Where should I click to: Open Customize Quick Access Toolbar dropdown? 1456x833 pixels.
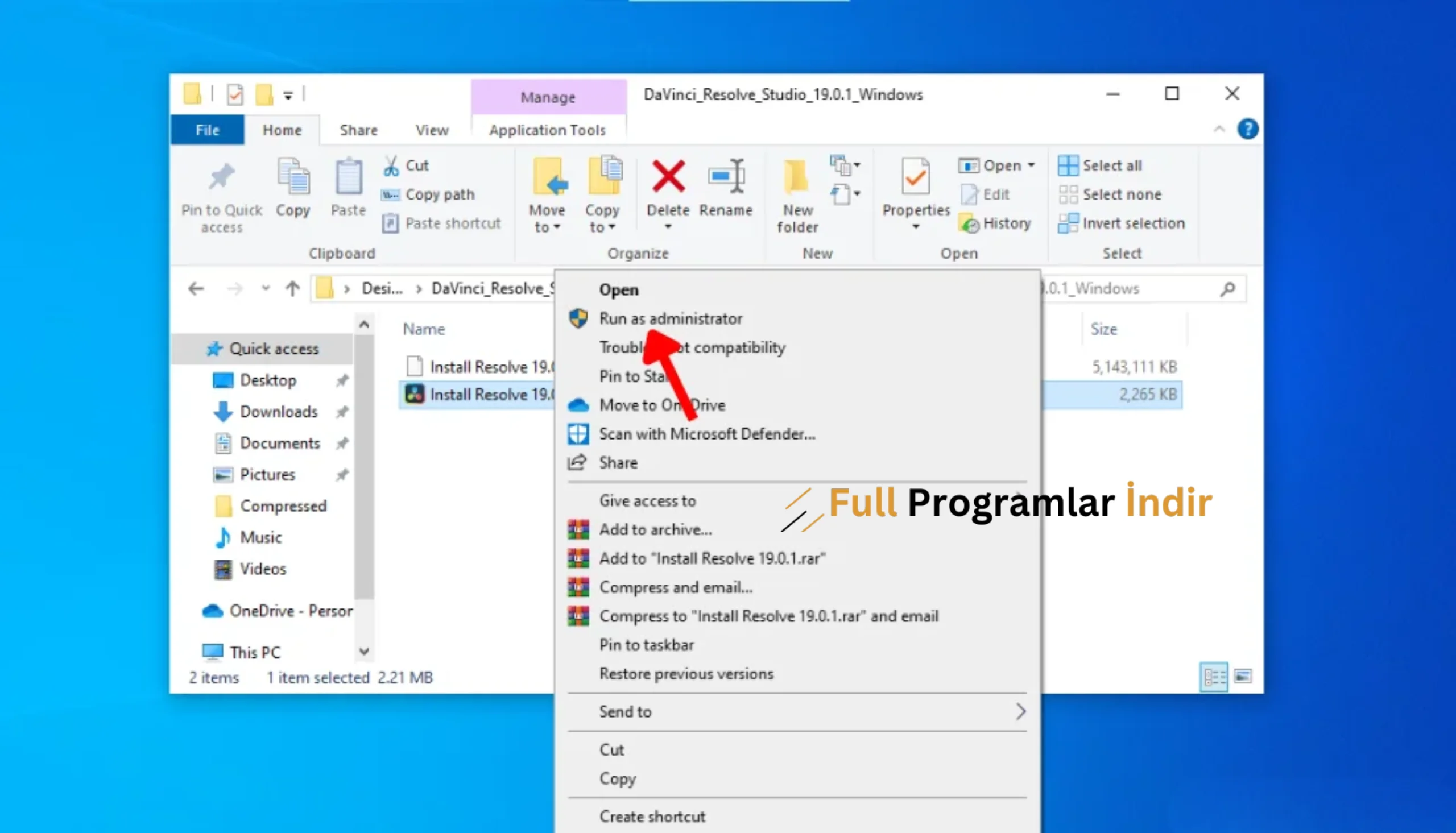[288, 96]
